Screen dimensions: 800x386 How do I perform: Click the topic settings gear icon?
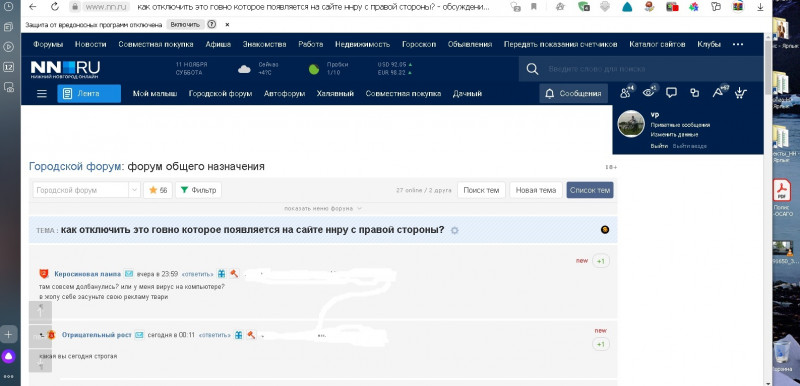(455, 230)
